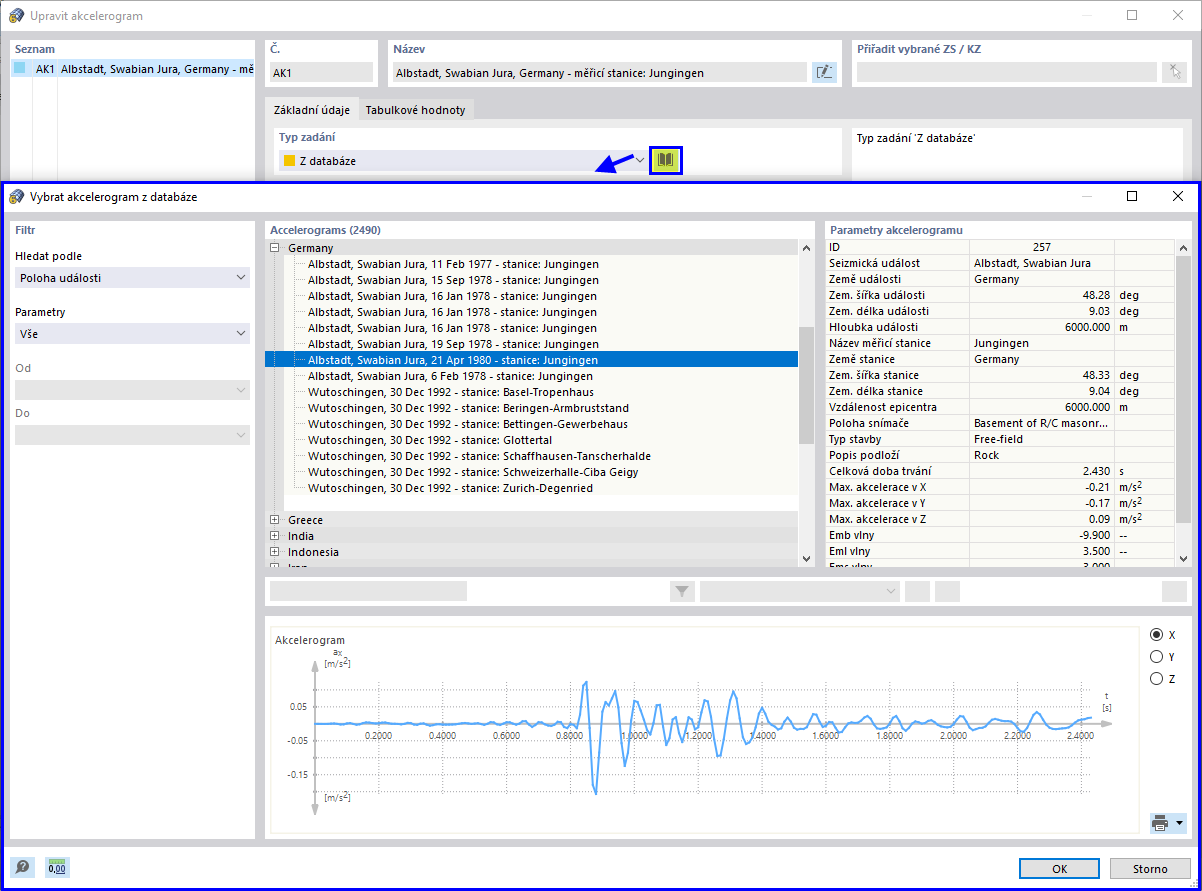Select the Y direction radio button
The image size is (1202, 891).
(1157, 657)
